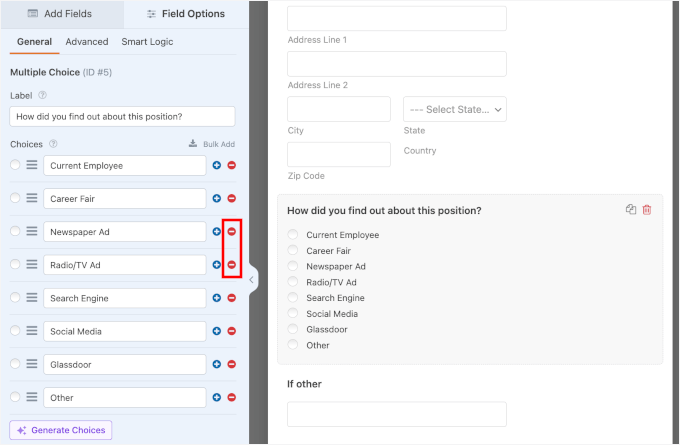
Task: Add a choice after Current Employee
Action: pos(217,166)
